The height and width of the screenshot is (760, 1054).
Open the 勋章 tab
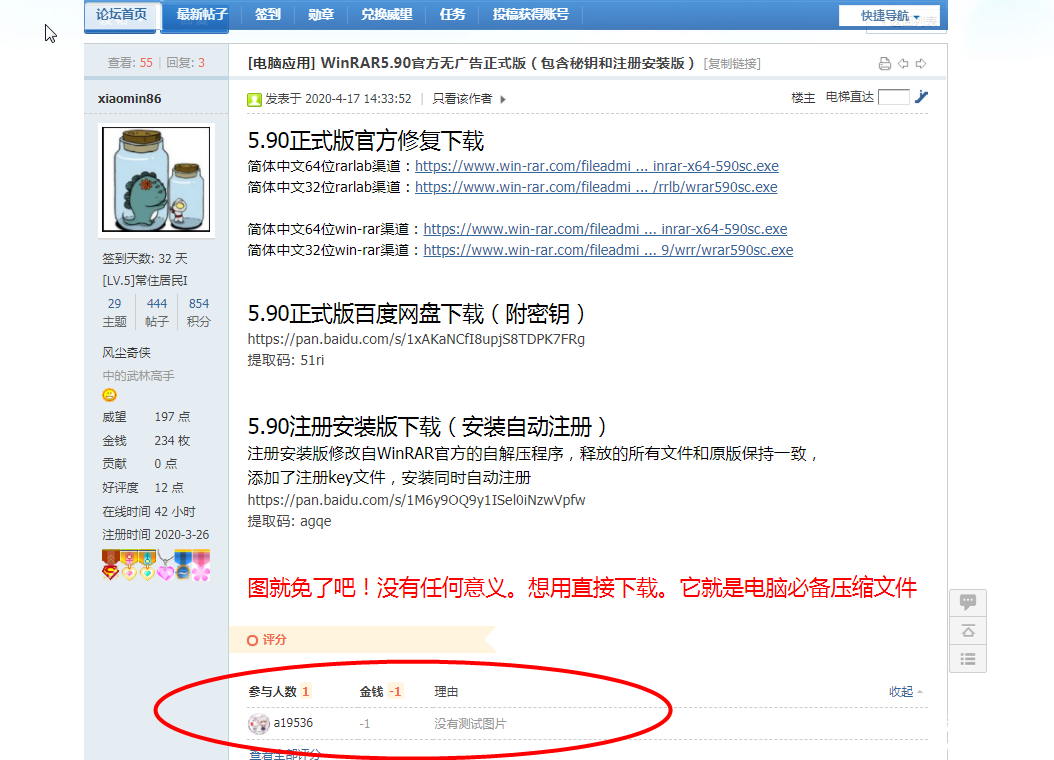321,15
